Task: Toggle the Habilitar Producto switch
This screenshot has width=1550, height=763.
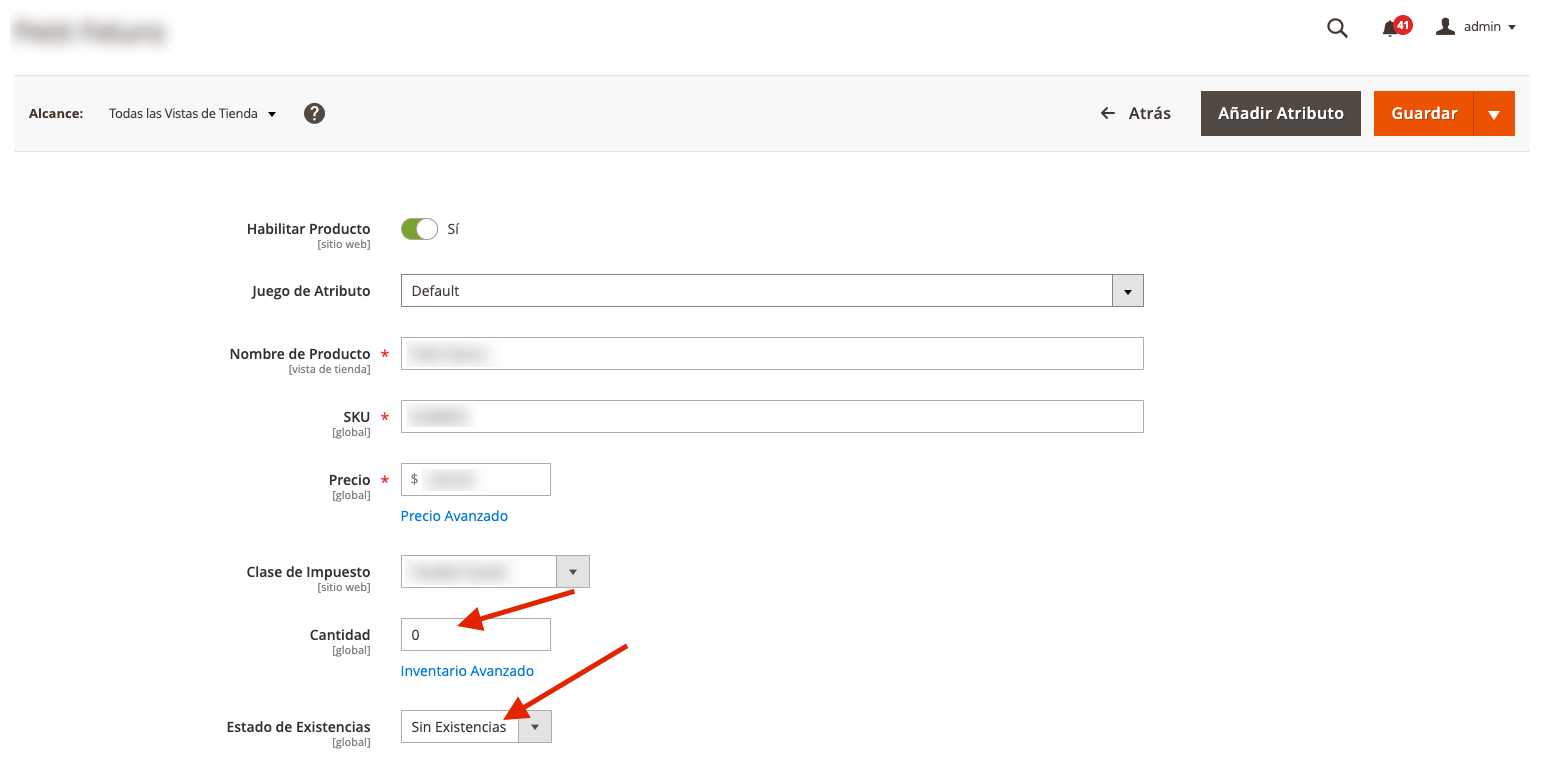Action: point(419,229)
